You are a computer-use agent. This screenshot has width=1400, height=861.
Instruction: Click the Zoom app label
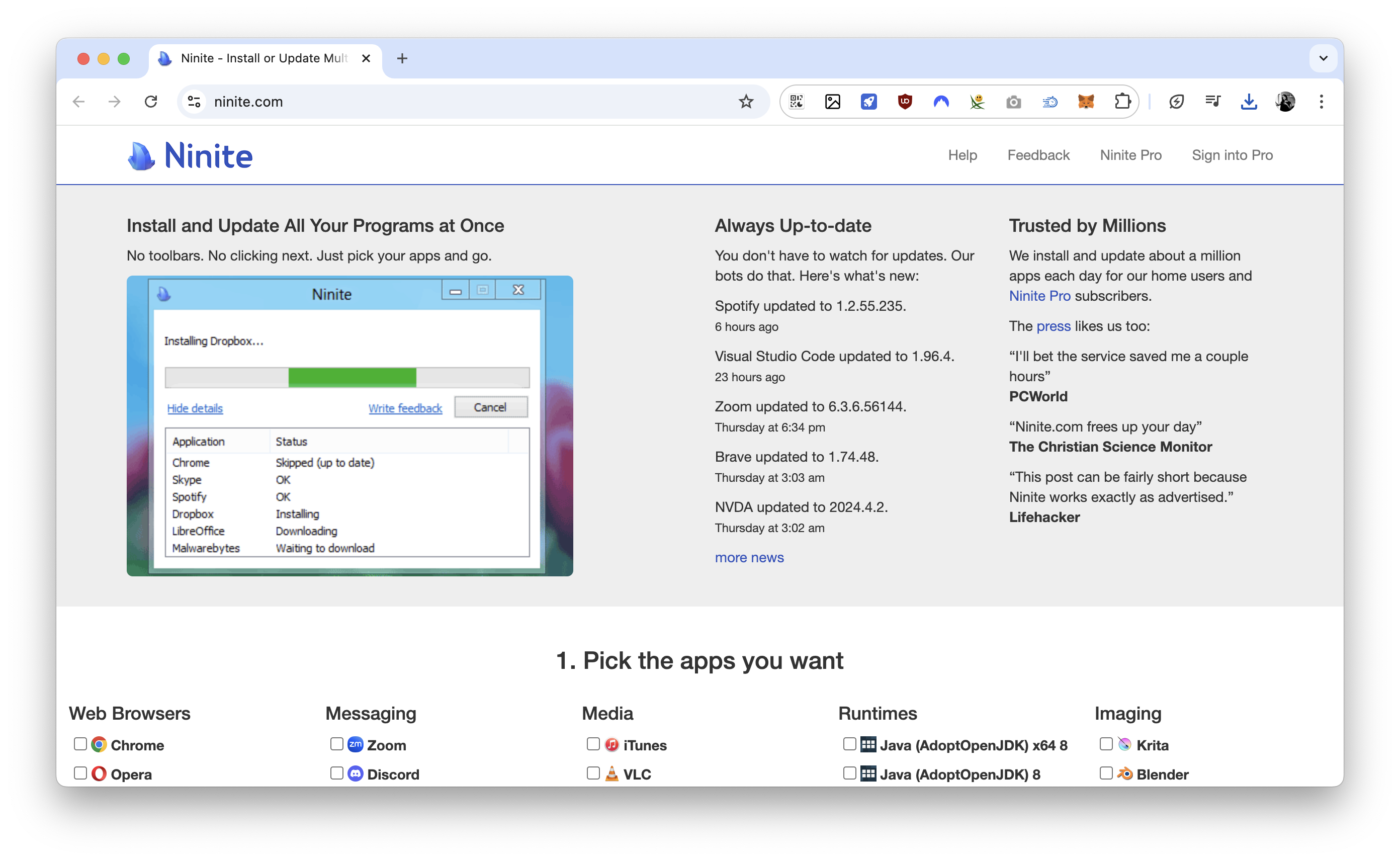pos(387,745)
